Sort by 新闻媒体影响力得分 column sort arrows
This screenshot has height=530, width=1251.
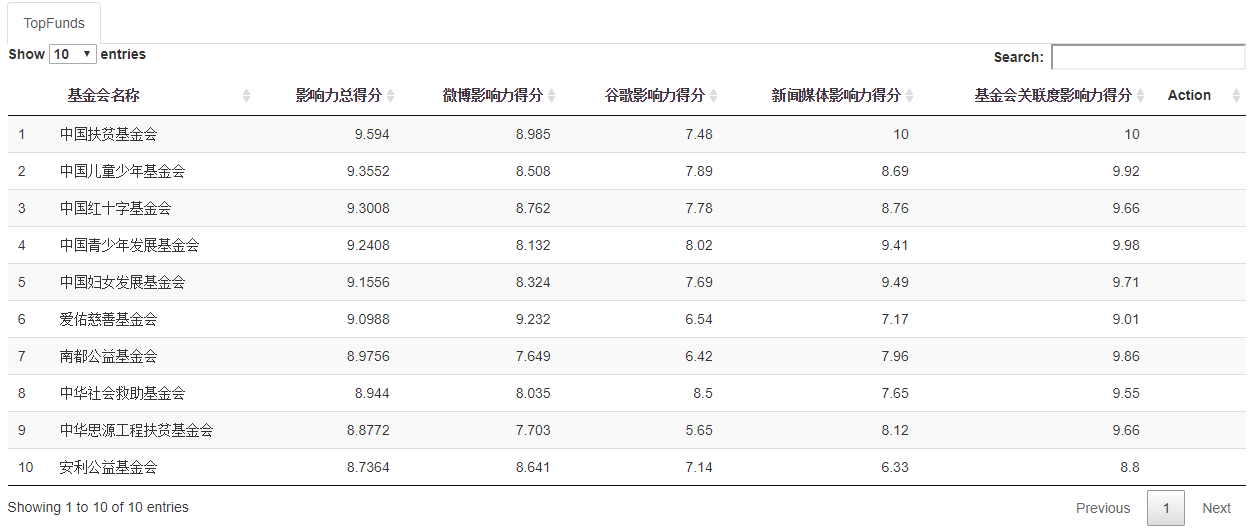point(910,96)
